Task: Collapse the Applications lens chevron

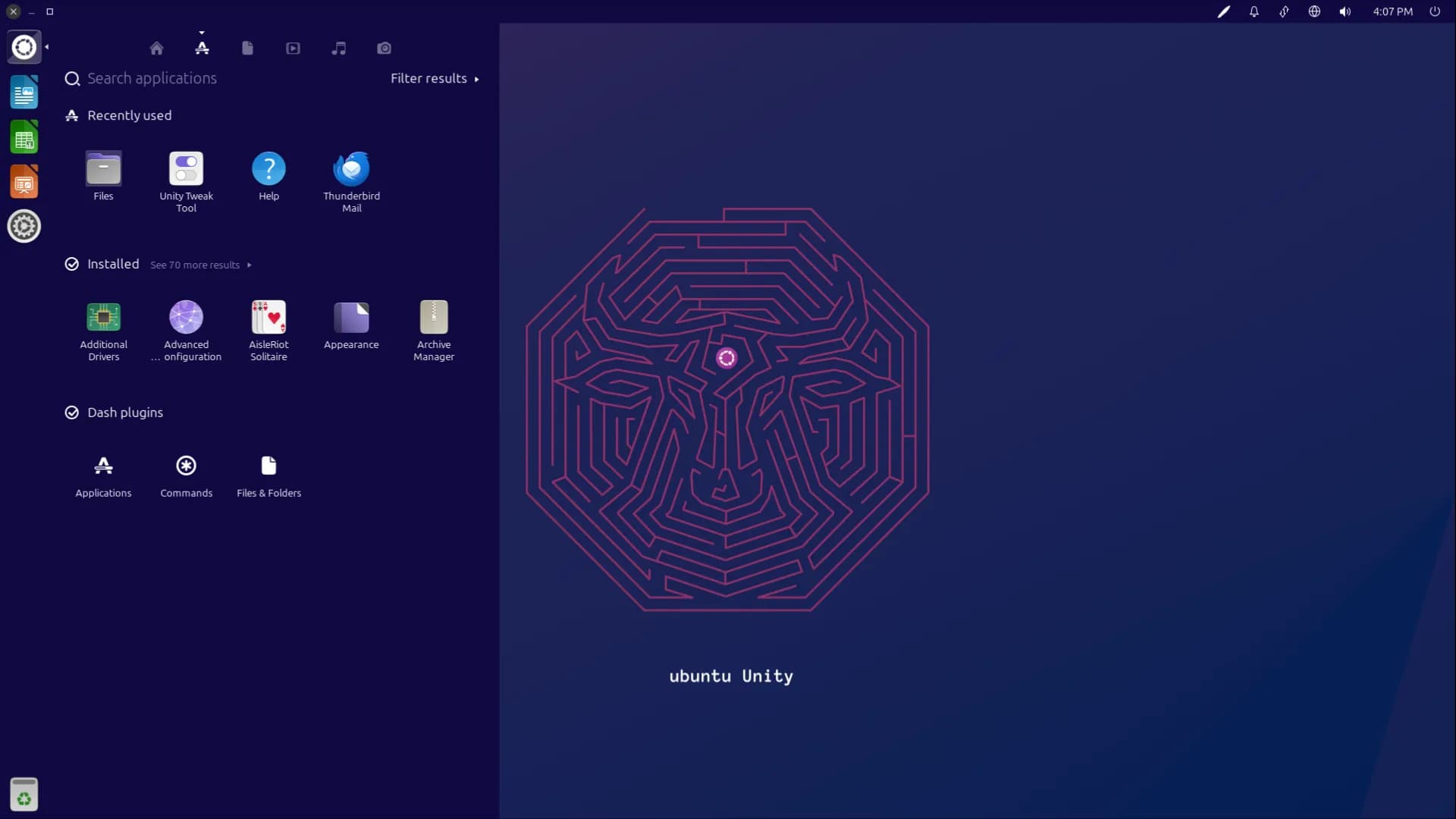Action: pos(202,33)
